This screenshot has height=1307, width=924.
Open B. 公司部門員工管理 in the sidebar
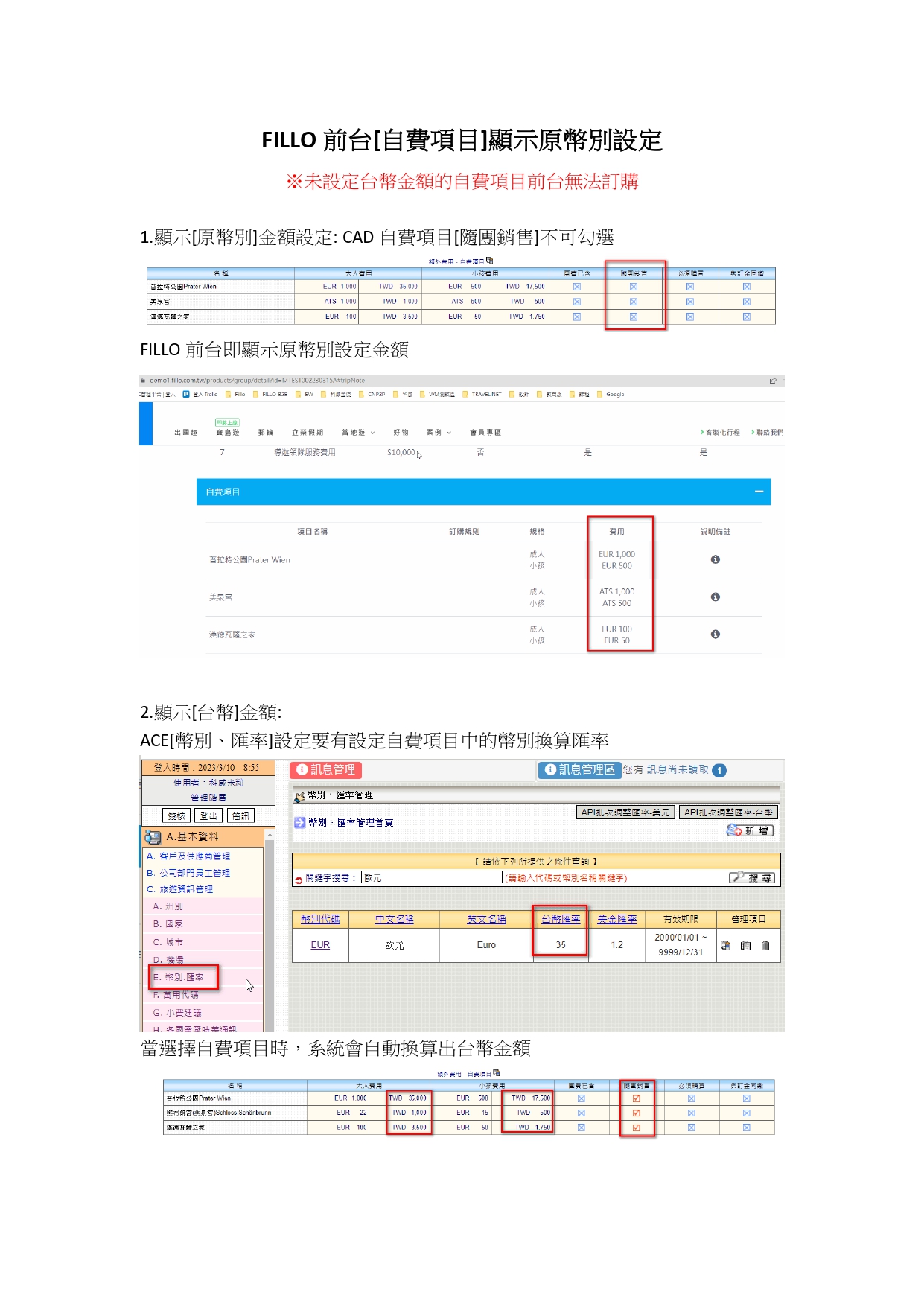tap(188, 873)
